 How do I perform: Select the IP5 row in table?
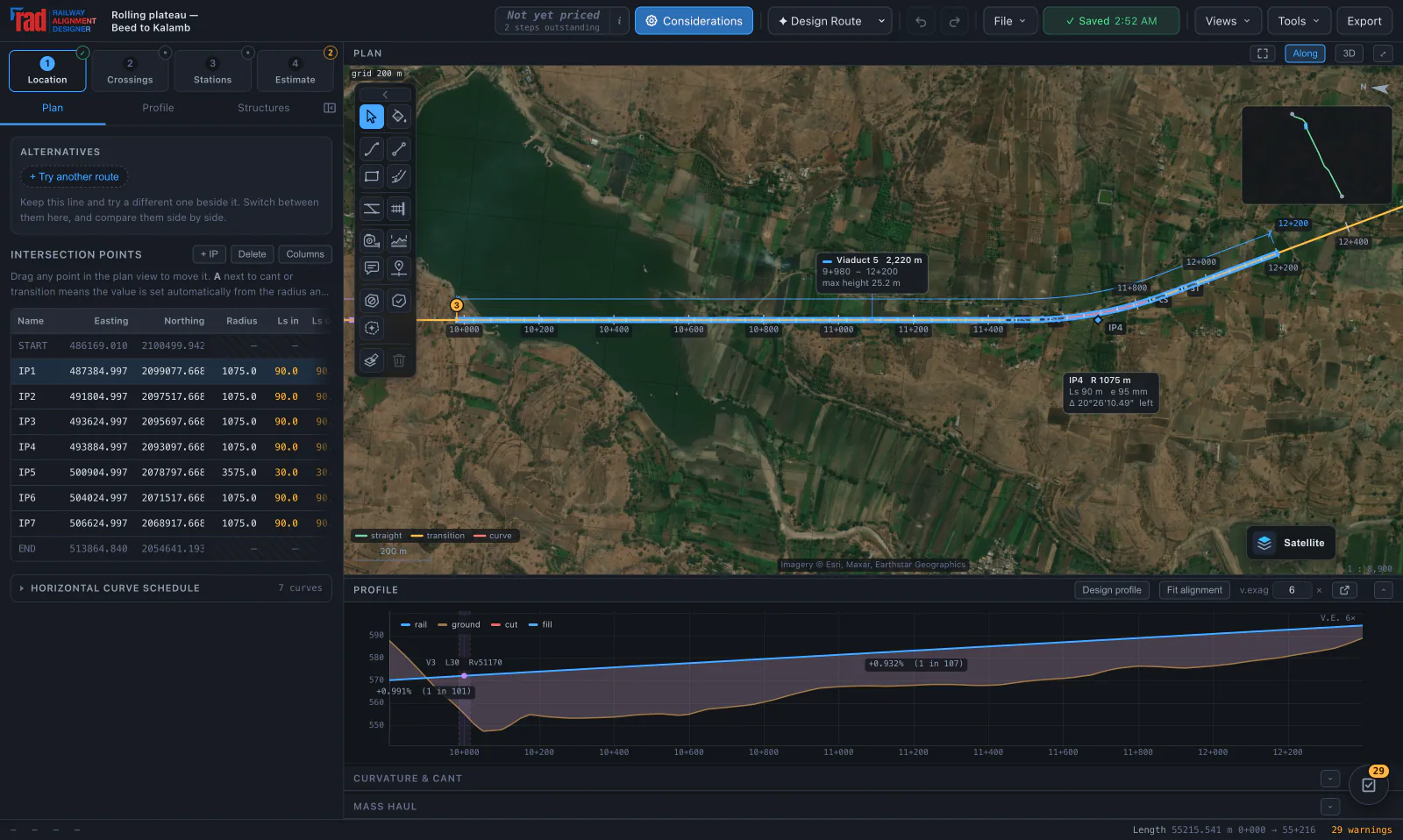click(x=171, y=473)
